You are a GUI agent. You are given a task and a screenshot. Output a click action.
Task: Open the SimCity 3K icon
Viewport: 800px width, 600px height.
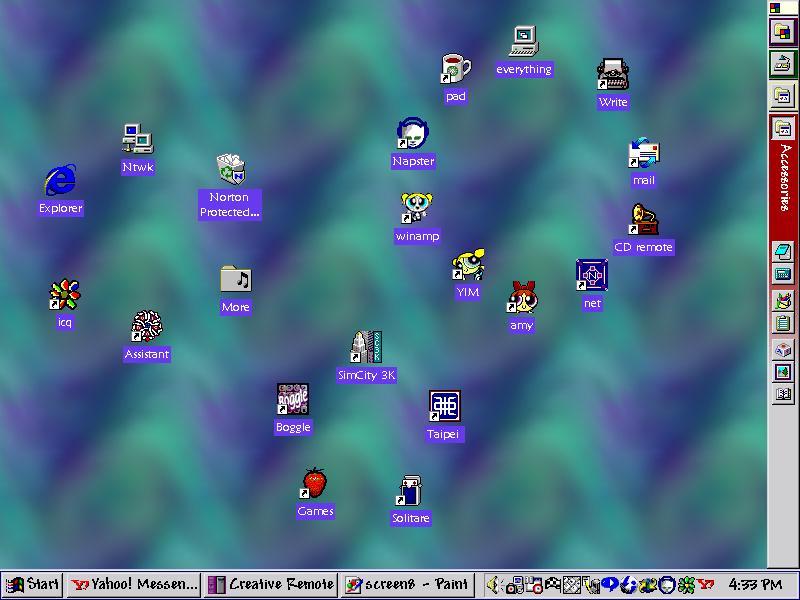367,348
